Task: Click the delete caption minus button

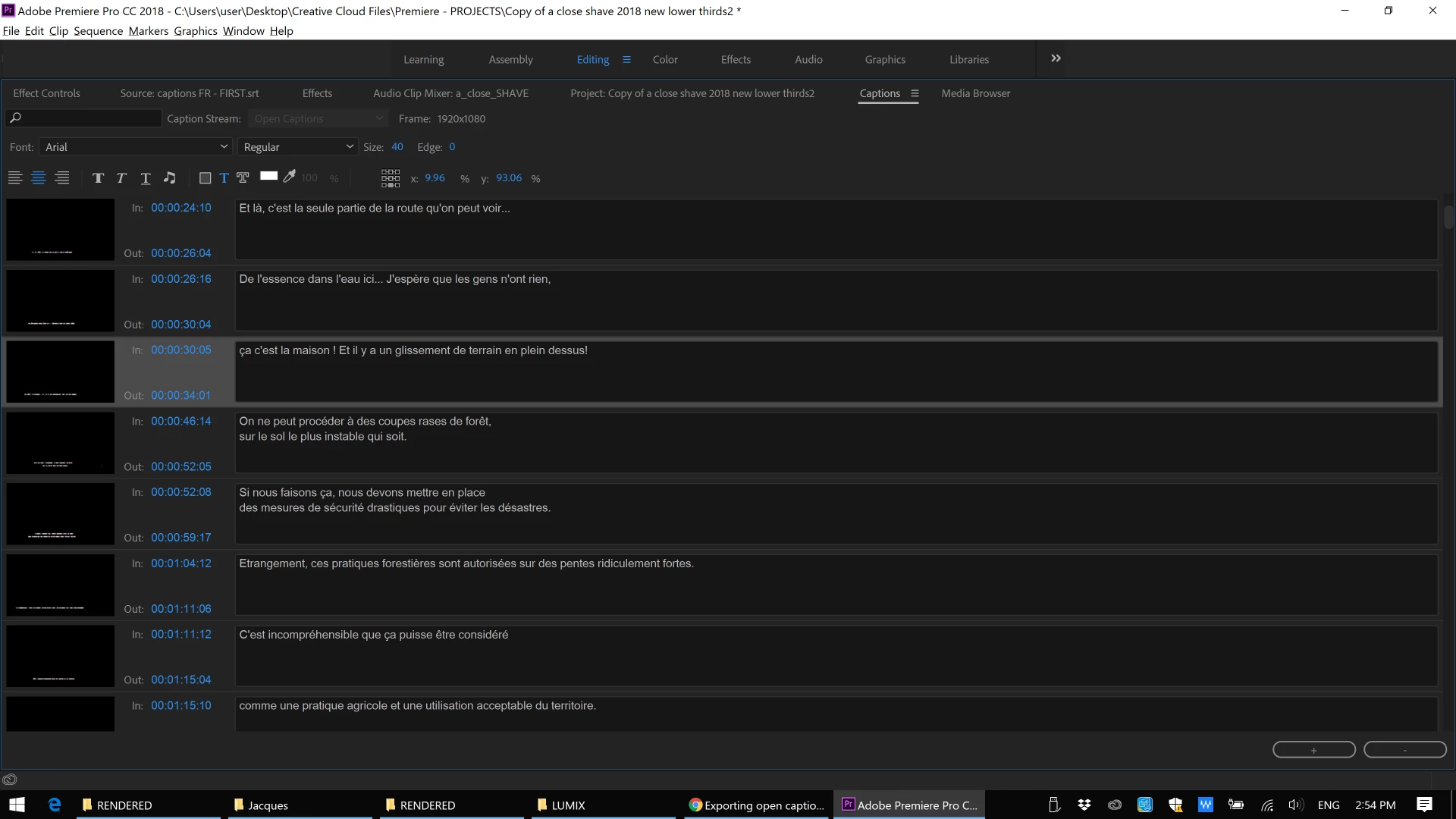Action: 1404,749
